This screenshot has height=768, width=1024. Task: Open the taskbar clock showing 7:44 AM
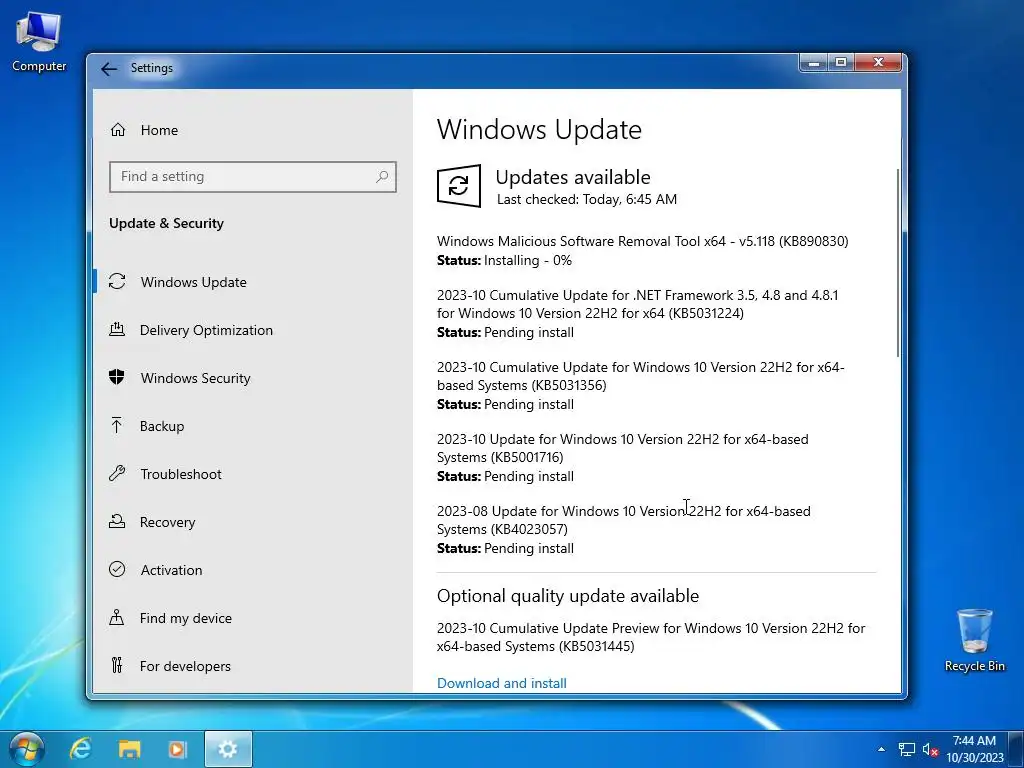tap(974, 749)
